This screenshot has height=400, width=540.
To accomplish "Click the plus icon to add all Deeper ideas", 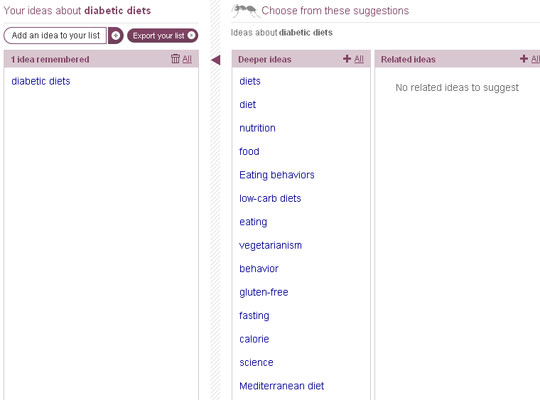I will tap(347, 59).
